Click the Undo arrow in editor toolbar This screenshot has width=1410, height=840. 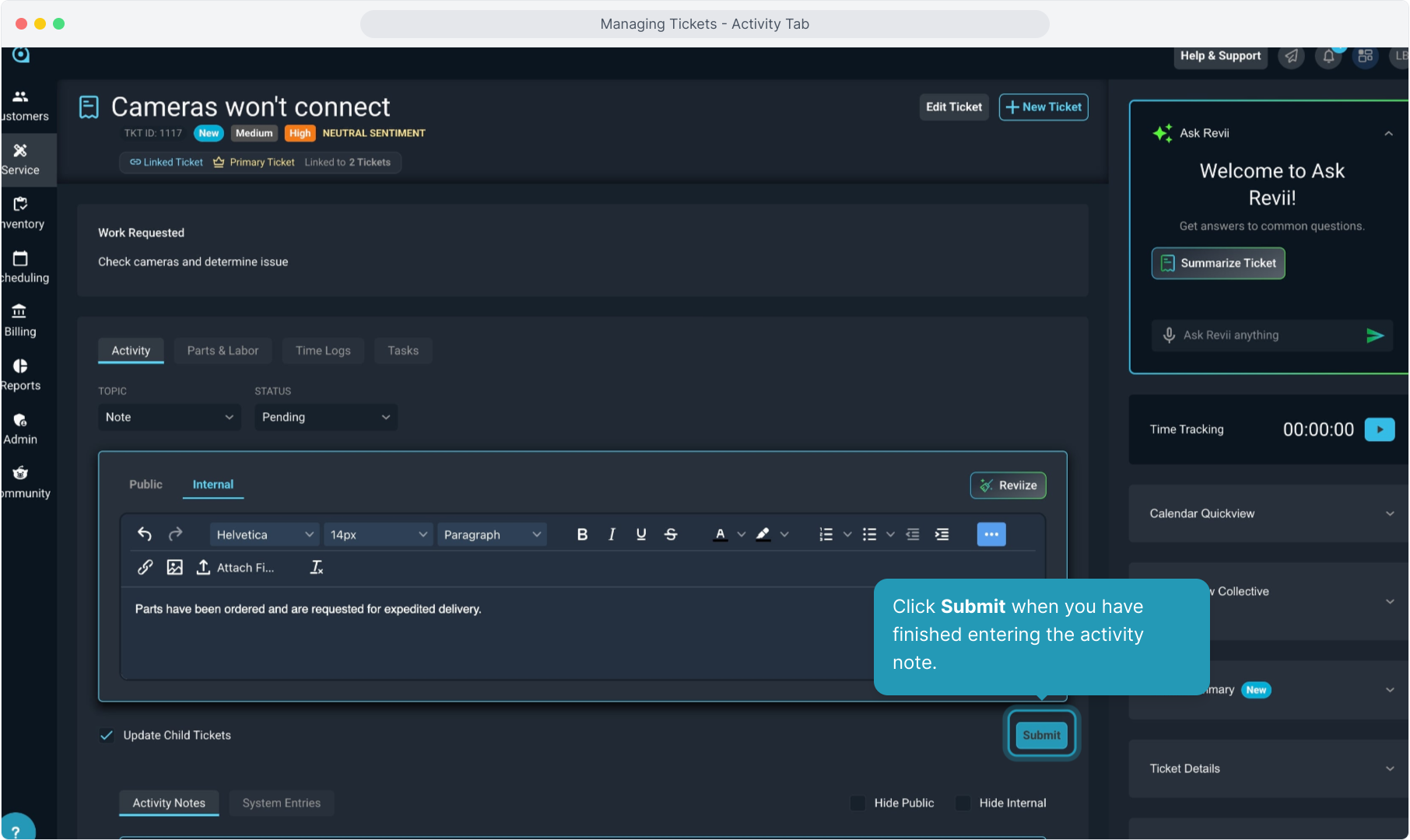(145, 534)
